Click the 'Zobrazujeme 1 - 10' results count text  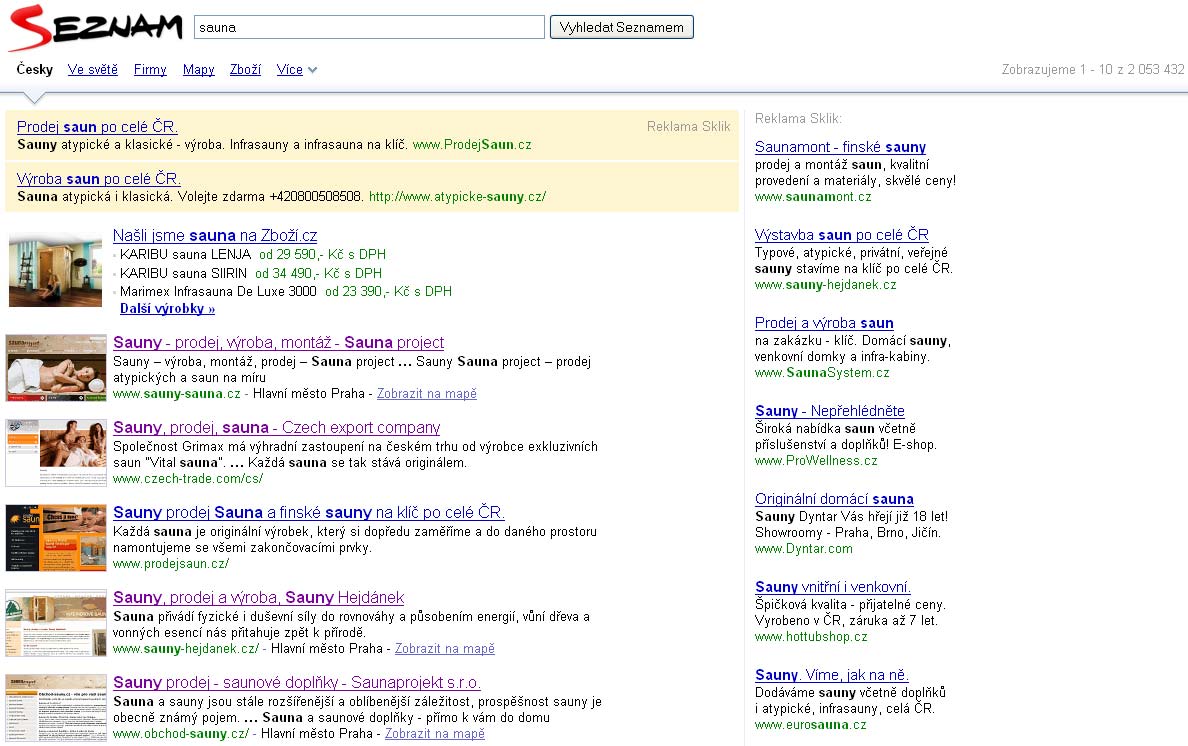[1093, 70]
